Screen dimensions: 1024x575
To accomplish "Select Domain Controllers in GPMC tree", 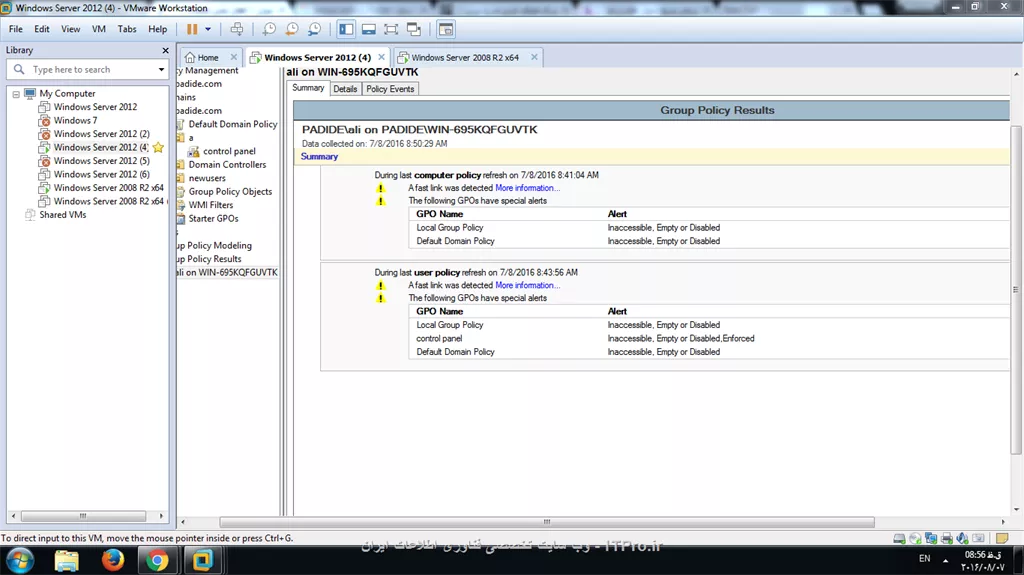I will pos(227,165).
